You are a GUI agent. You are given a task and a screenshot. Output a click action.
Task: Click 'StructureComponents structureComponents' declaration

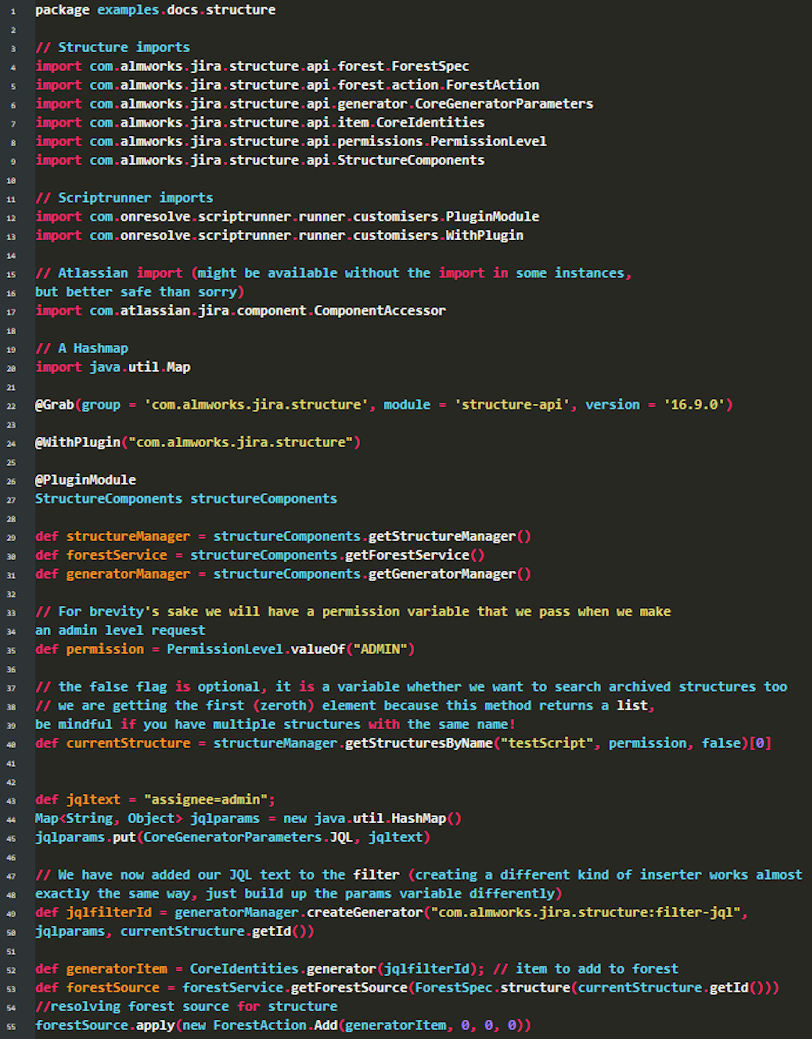pyautogui.click(x=186, y=498)
